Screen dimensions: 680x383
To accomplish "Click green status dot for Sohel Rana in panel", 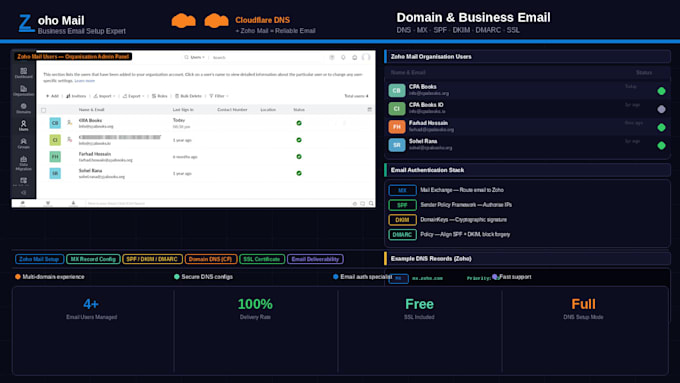I will (x=661, y=146).
